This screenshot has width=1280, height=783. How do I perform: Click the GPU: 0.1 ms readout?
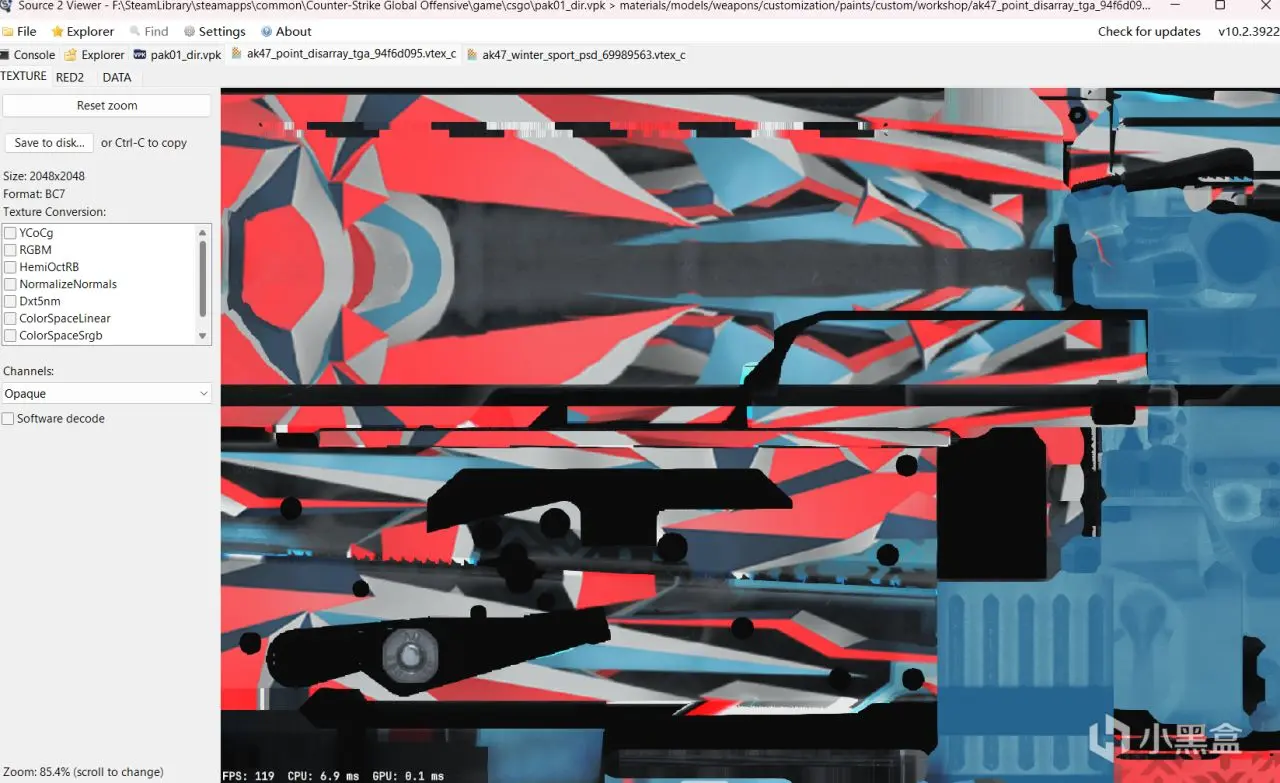(x=408, y=776)
